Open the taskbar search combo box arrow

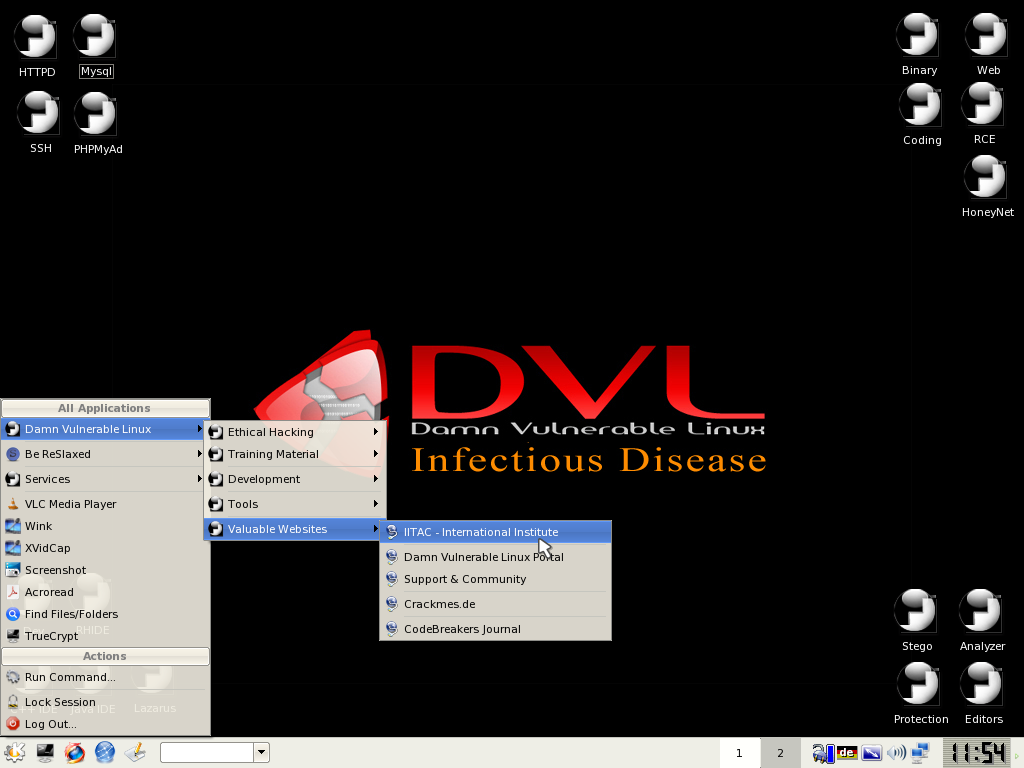click(x=260, y=752)
